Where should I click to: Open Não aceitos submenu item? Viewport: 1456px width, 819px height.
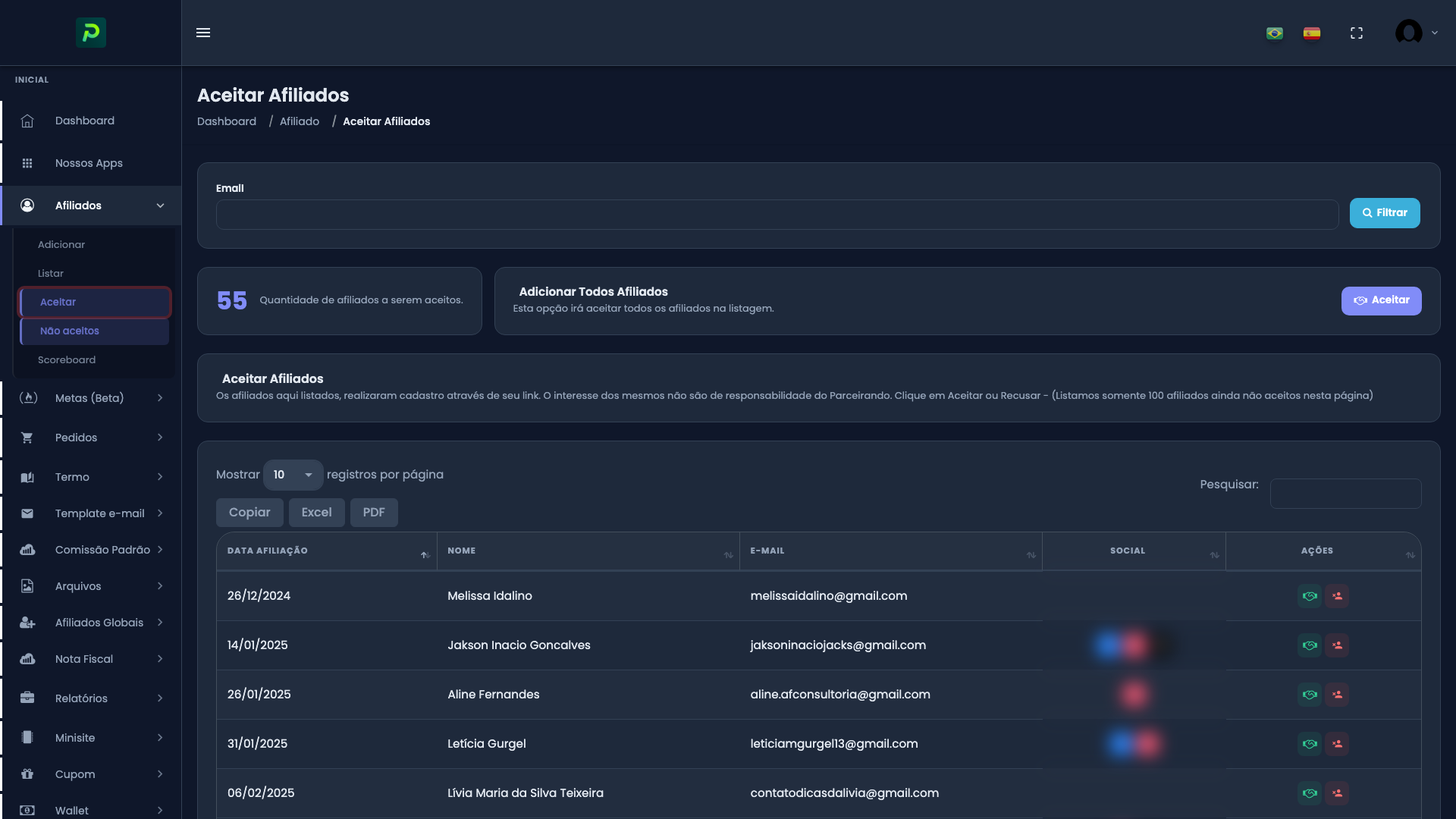pyautogui.click(x=70, y=331)
